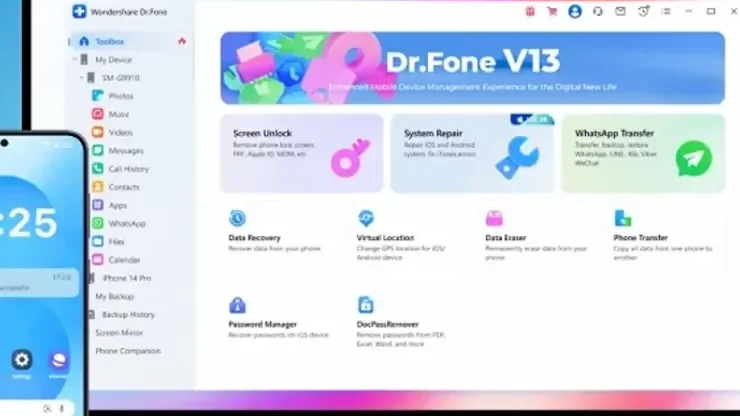This screenshot has width=740, height=416.
Task: Open the headset support icon
Action: (597, 11)
